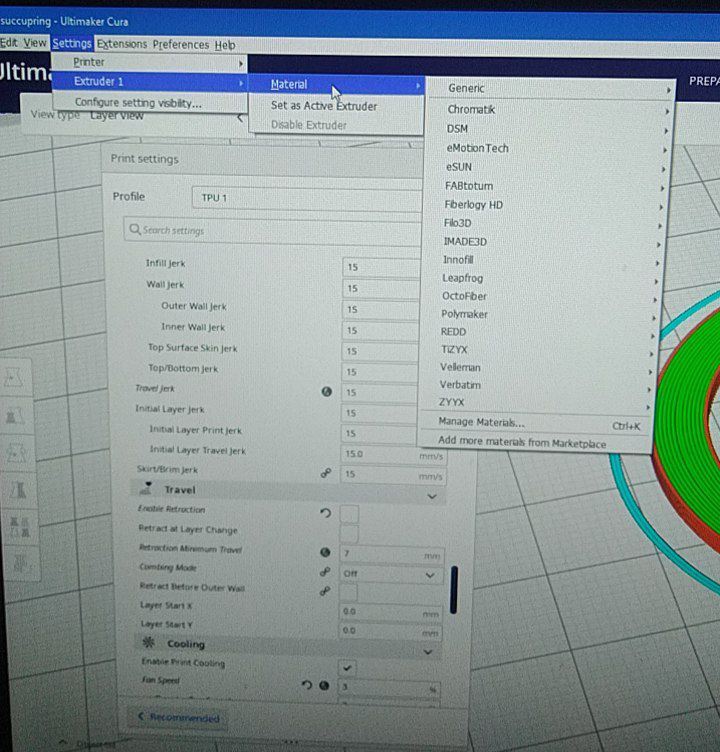This screenshot has width=720, height=752.
Task: Toggle Enable Print Cooling checkbox
Action: [347, 668]
